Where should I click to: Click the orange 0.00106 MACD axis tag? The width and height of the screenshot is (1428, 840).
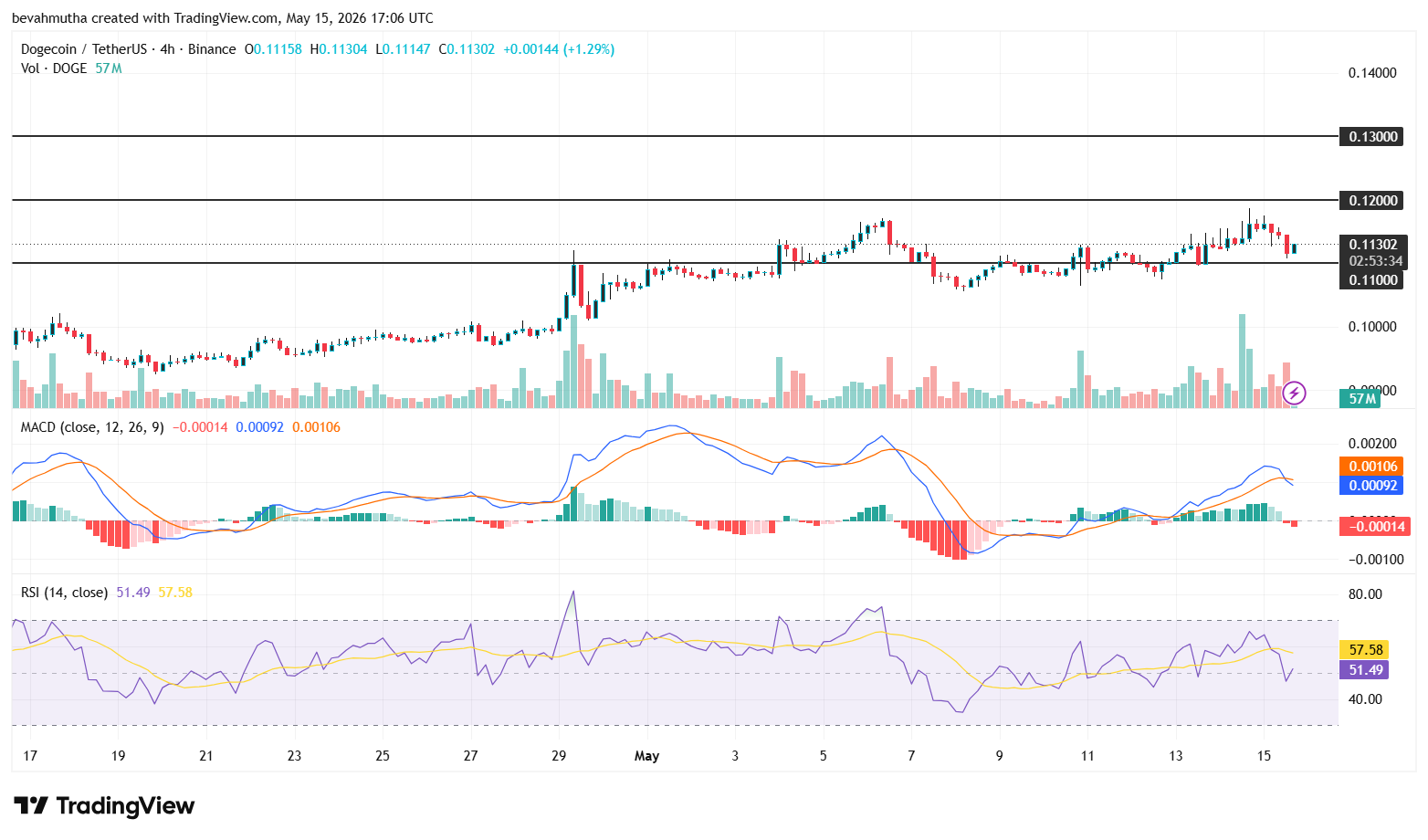[1373, 467]
